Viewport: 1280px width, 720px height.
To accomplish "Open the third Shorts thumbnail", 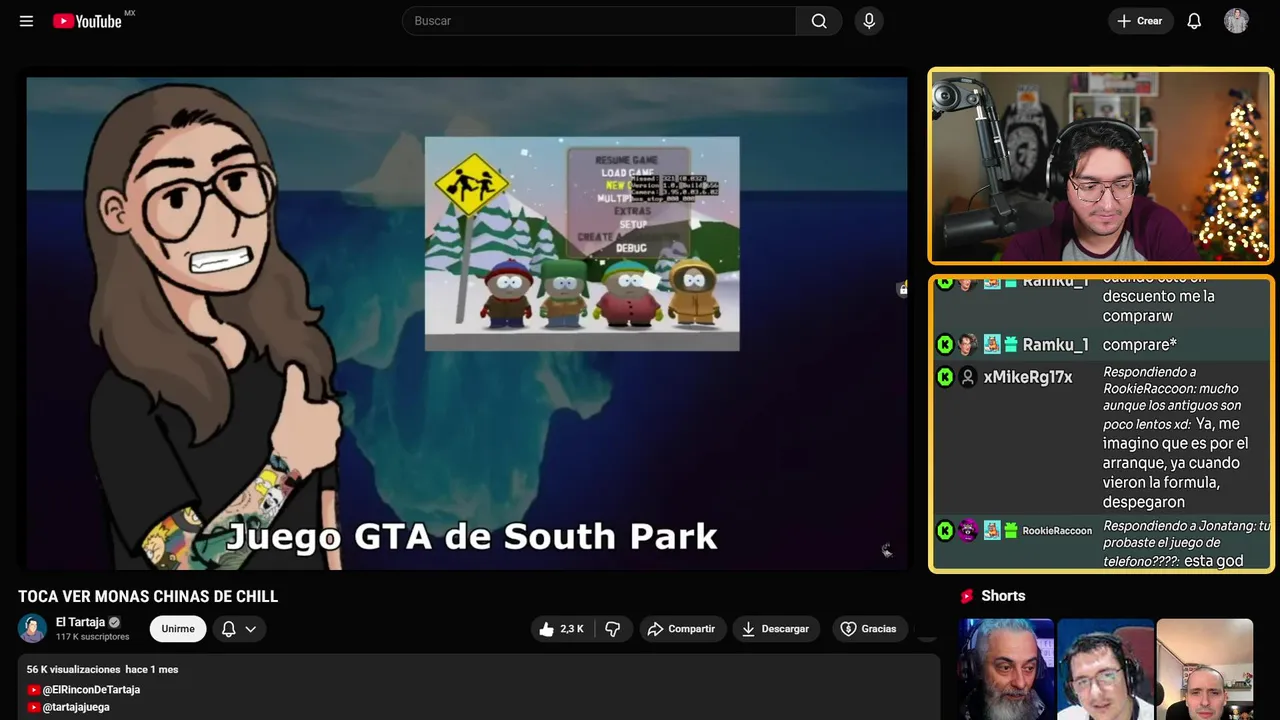I will pos(1204,669).
